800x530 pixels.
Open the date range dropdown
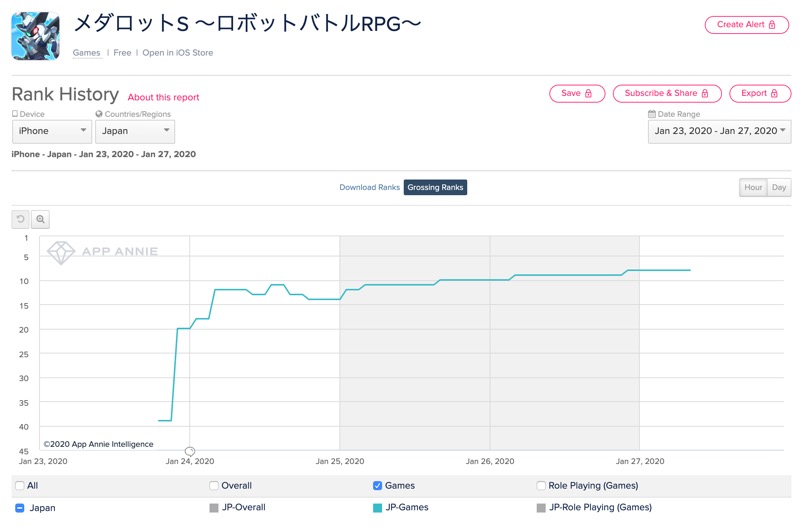coord(719,131)
